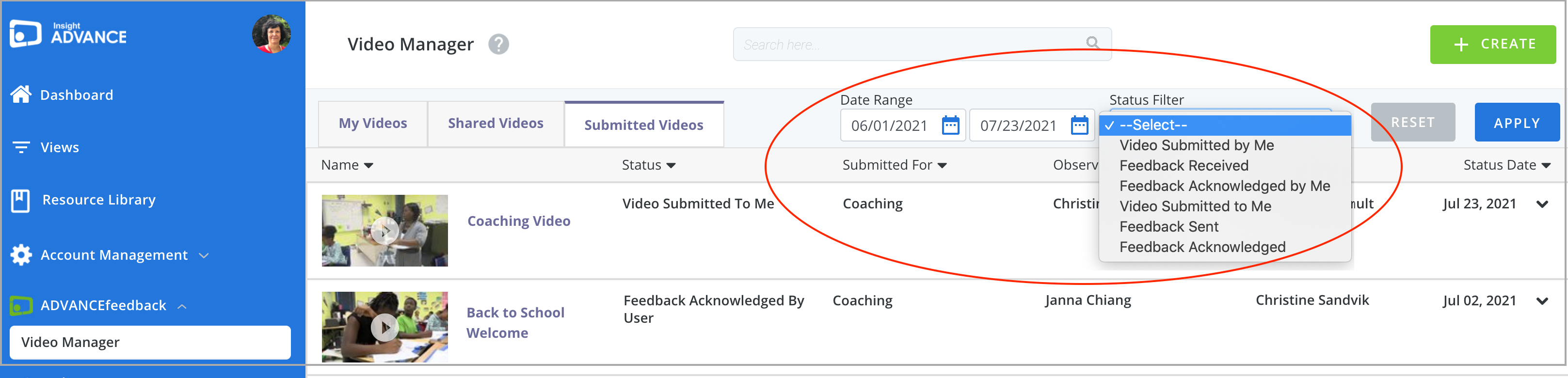Play the Coaching Video thumbnail
Screen dimensions: 1568x378
(x=384, y=231)
